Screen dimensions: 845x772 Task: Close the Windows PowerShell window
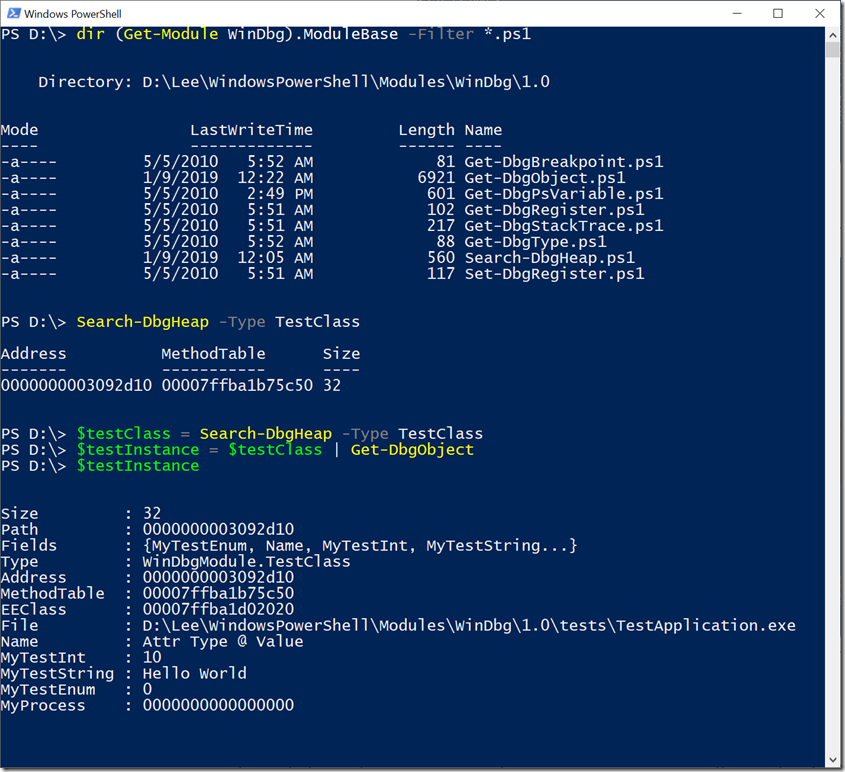tap(820, 13)
